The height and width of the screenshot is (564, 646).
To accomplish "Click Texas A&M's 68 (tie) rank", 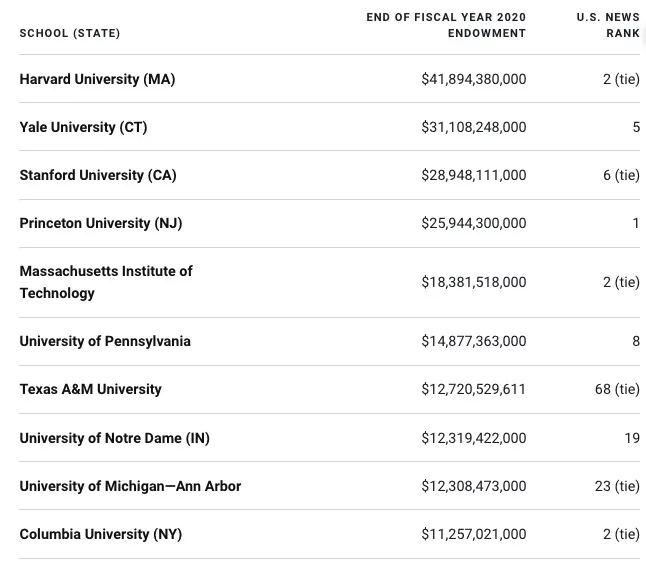I will [617, 389].
